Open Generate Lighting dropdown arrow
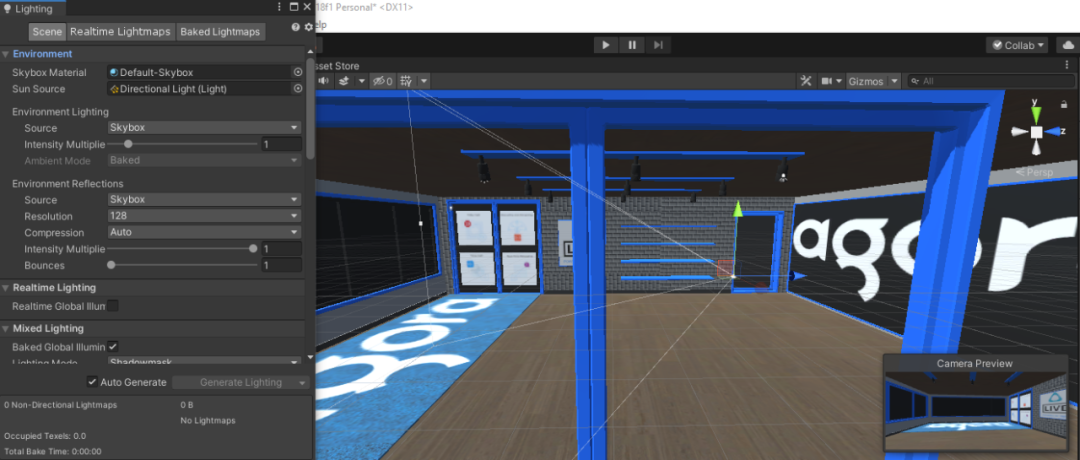Image resolution: width=1080 pixels, height=460 pixels. 302,382
